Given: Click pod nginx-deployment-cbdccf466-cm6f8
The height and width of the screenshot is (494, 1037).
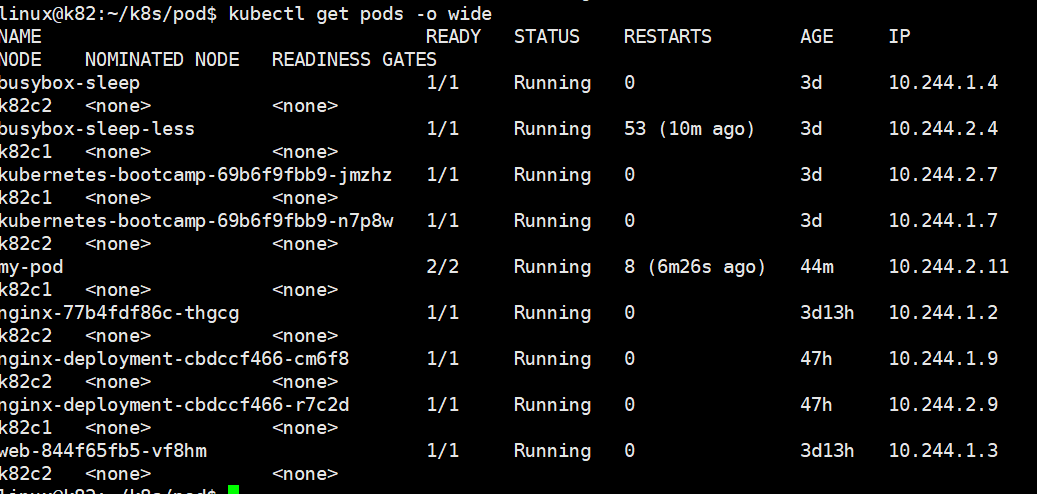Looking at the screenshot, I should point(175,359).
